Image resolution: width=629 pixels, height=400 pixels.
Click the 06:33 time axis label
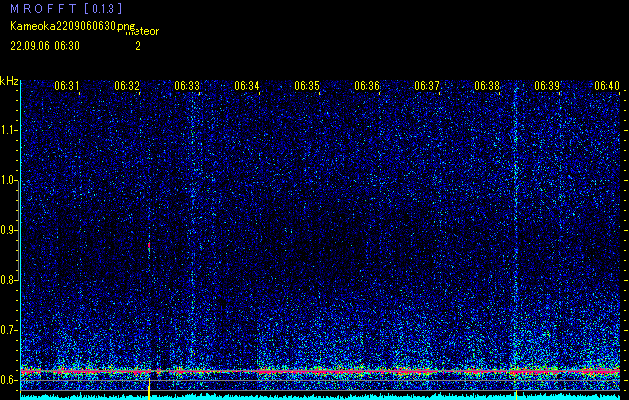click(x=187, y=85)
